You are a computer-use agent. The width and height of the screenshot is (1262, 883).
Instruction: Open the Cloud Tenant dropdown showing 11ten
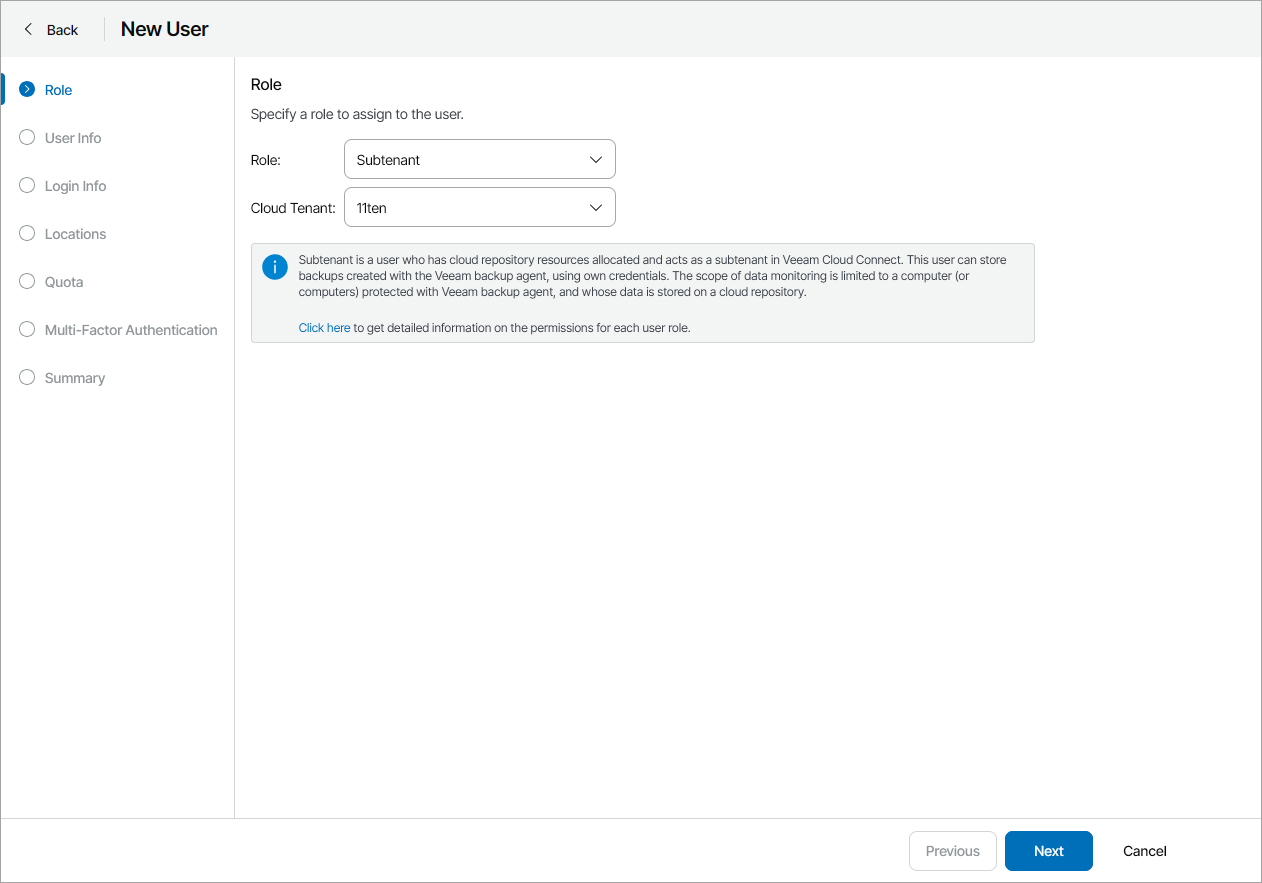point(480,207)
